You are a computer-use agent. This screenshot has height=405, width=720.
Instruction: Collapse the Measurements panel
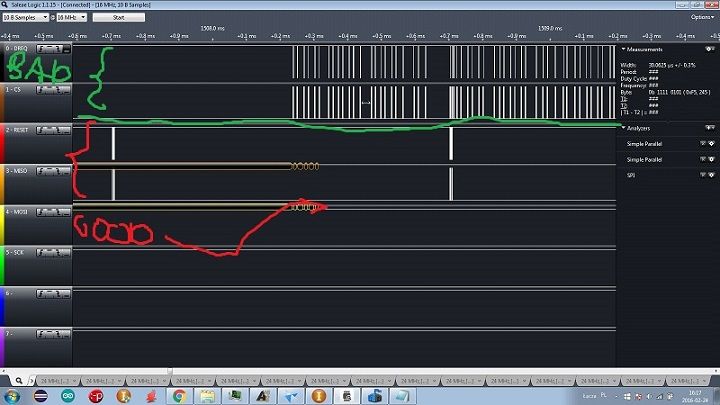pyautogui.click(x=624, y=49)
